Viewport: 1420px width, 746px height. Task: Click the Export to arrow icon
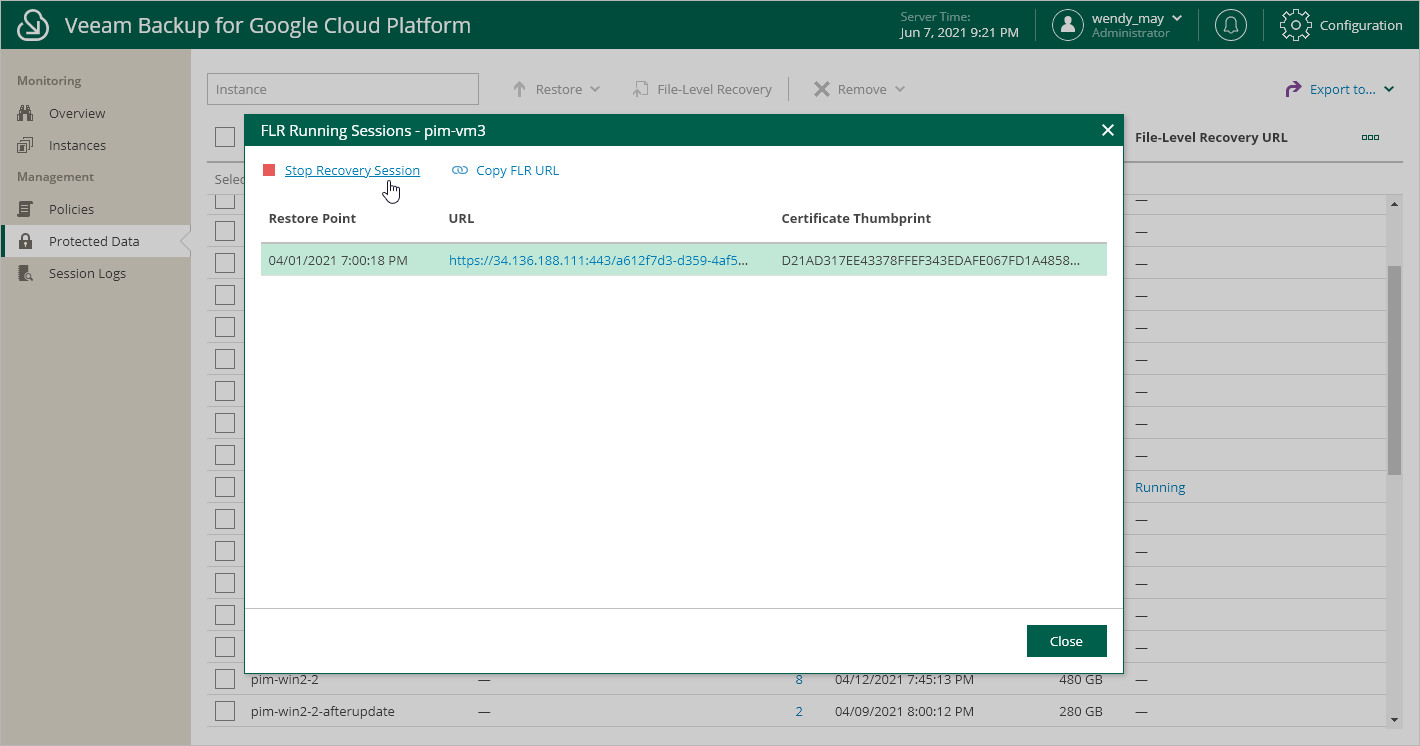[1293, 89]
